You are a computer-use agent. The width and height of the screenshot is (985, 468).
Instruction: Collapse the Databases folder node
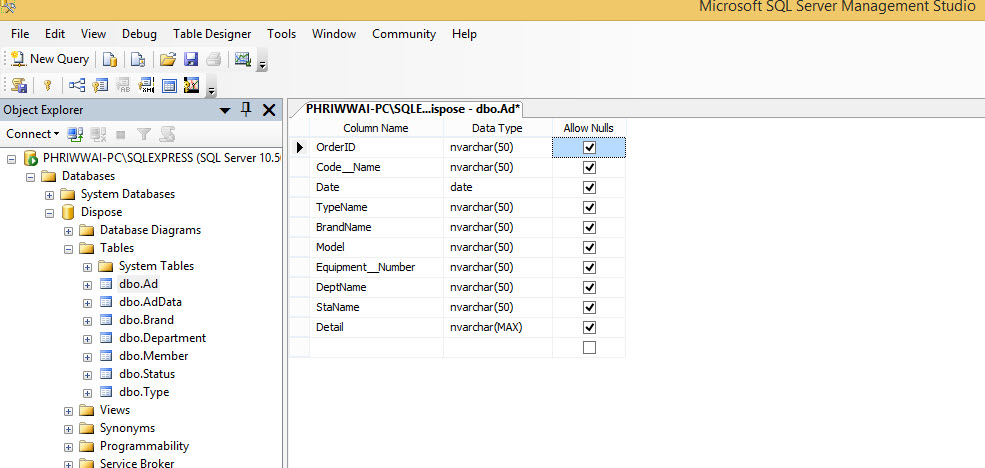tap(30, 177)
